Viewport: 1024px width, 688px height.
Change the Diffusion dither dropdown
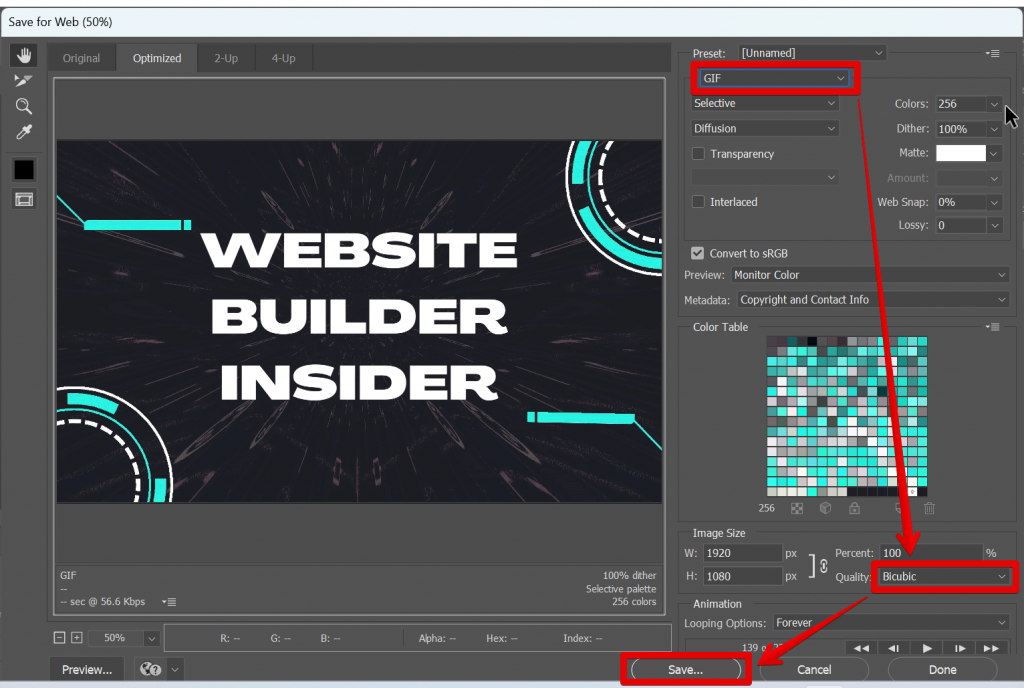click(764, 128)
